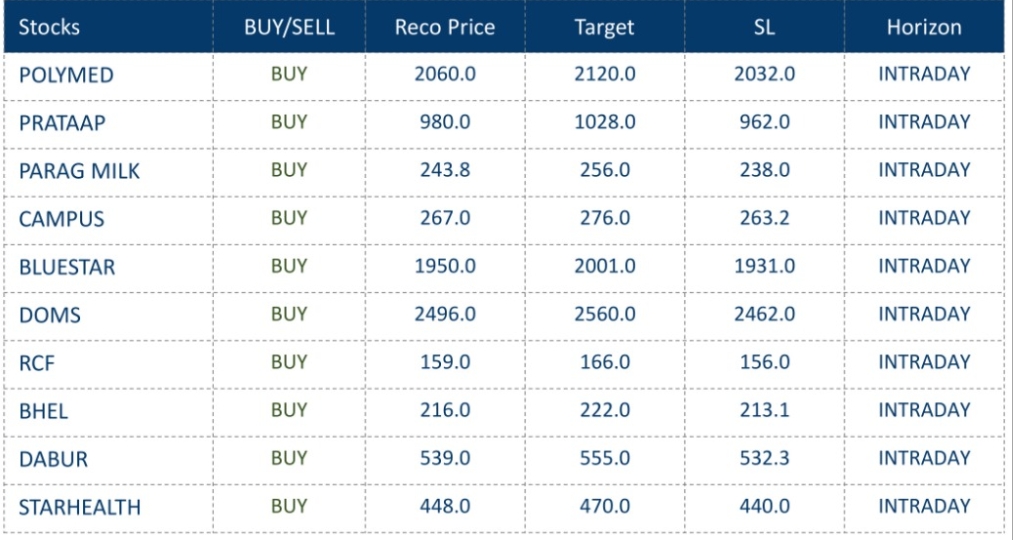
Task: Select the PRATAAP stock row
Action: coord(62,123)
